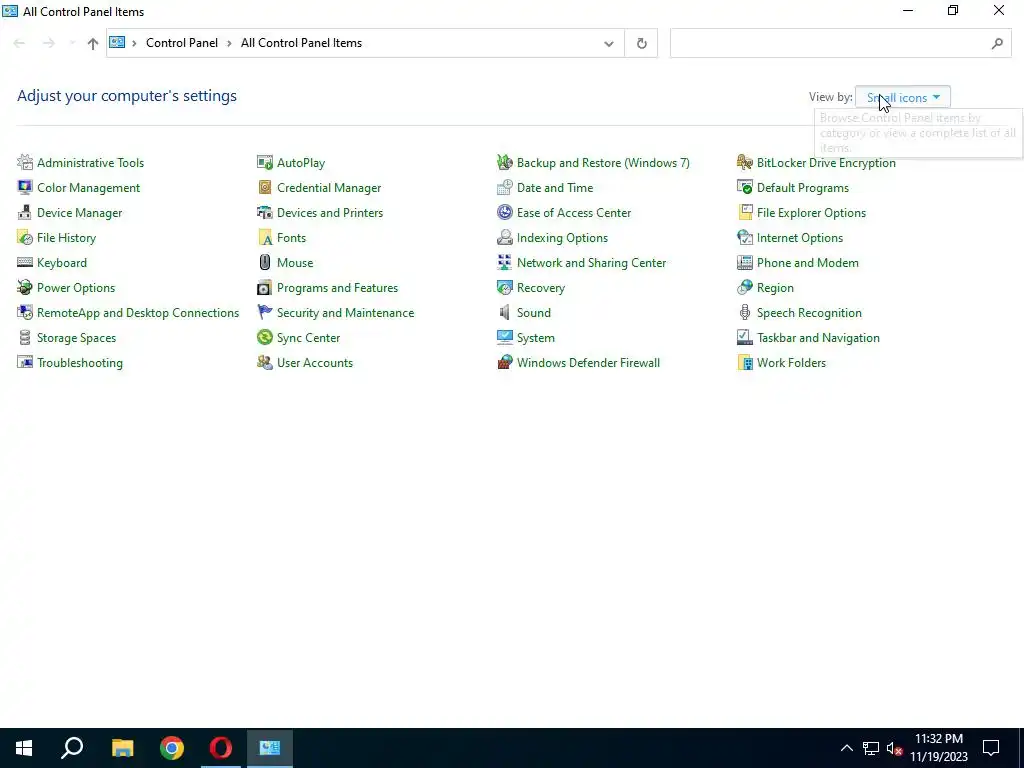1024x768 pixels.
Task: Click the Troubleshooting icon
Action: coord(25,362)
